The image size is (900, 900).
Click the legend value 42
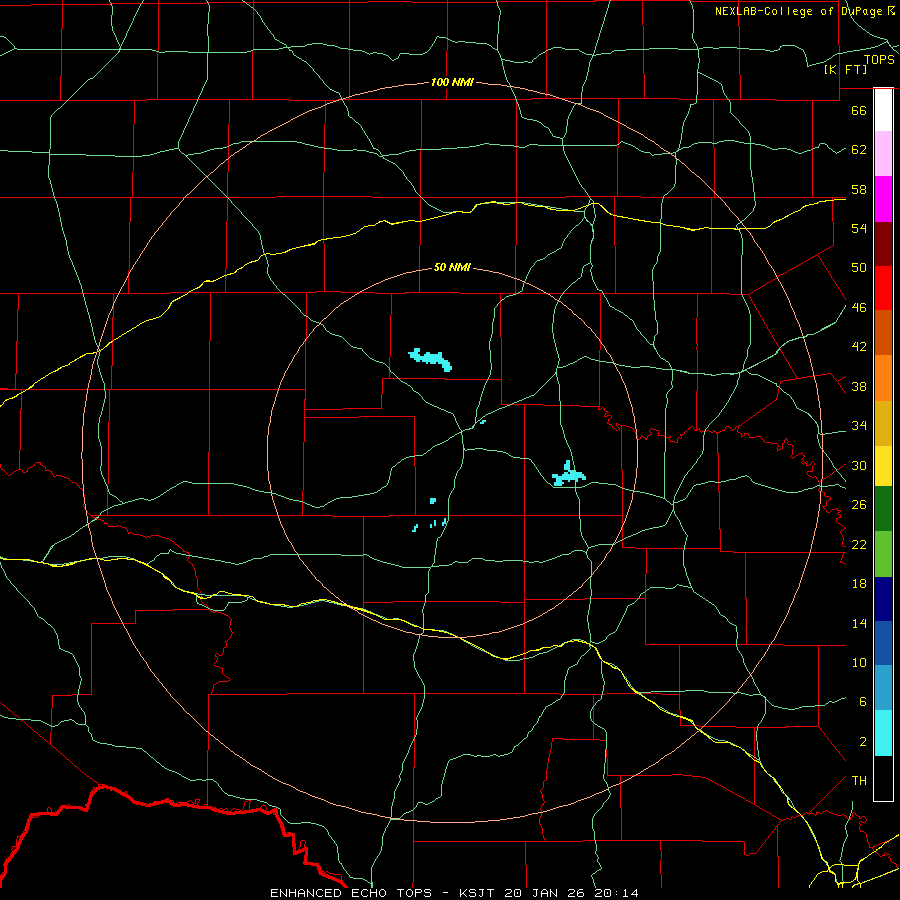click(859, 347)
